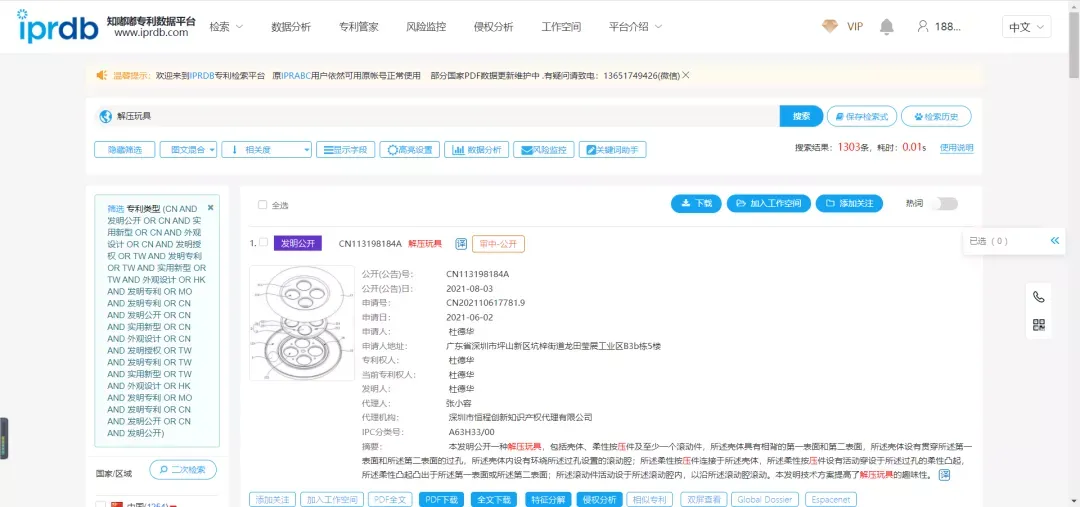Click the applicant name 杜德华 in 申请人 row
1080x507 pixels.
(461, 331)
